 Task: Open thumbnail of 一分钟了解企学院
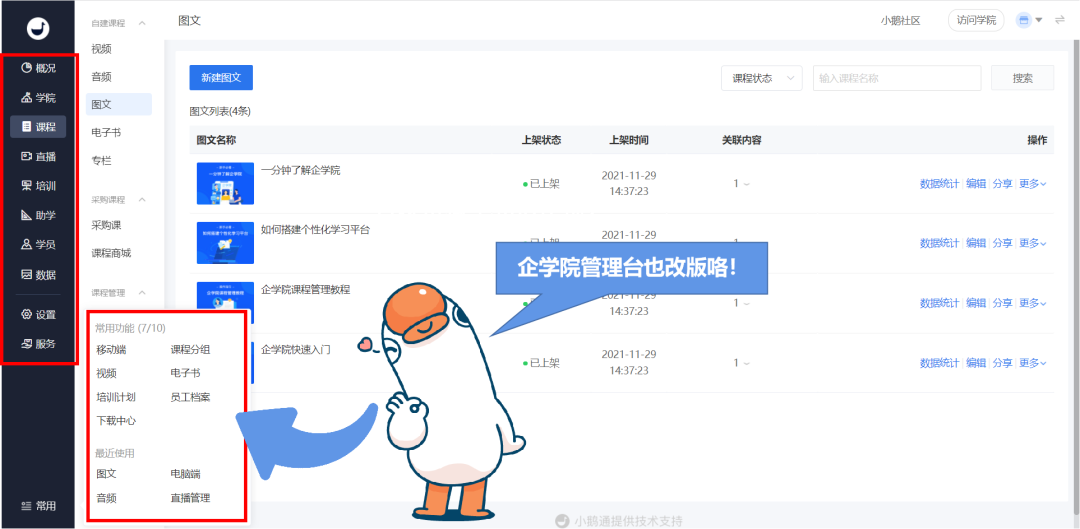(225, 183)
